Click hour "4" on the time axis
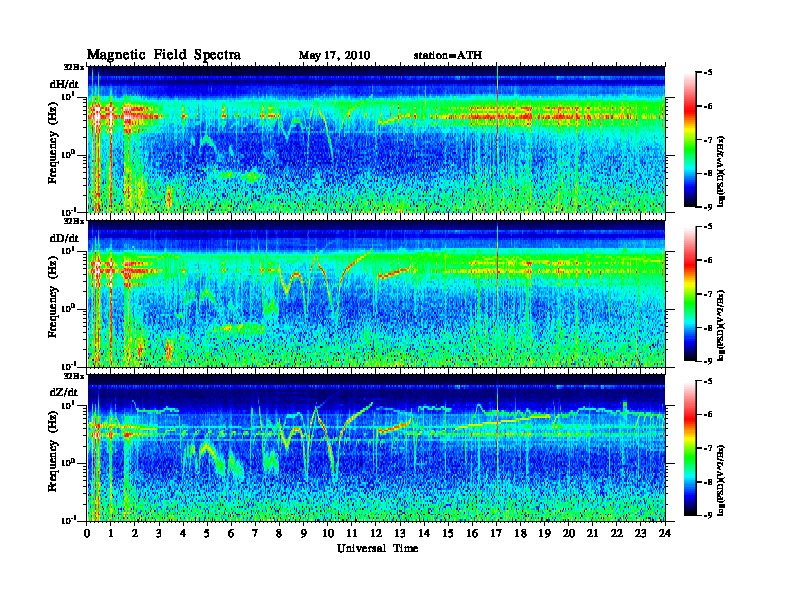The width and height of the screenshot is (792, 612). (183, 534)
